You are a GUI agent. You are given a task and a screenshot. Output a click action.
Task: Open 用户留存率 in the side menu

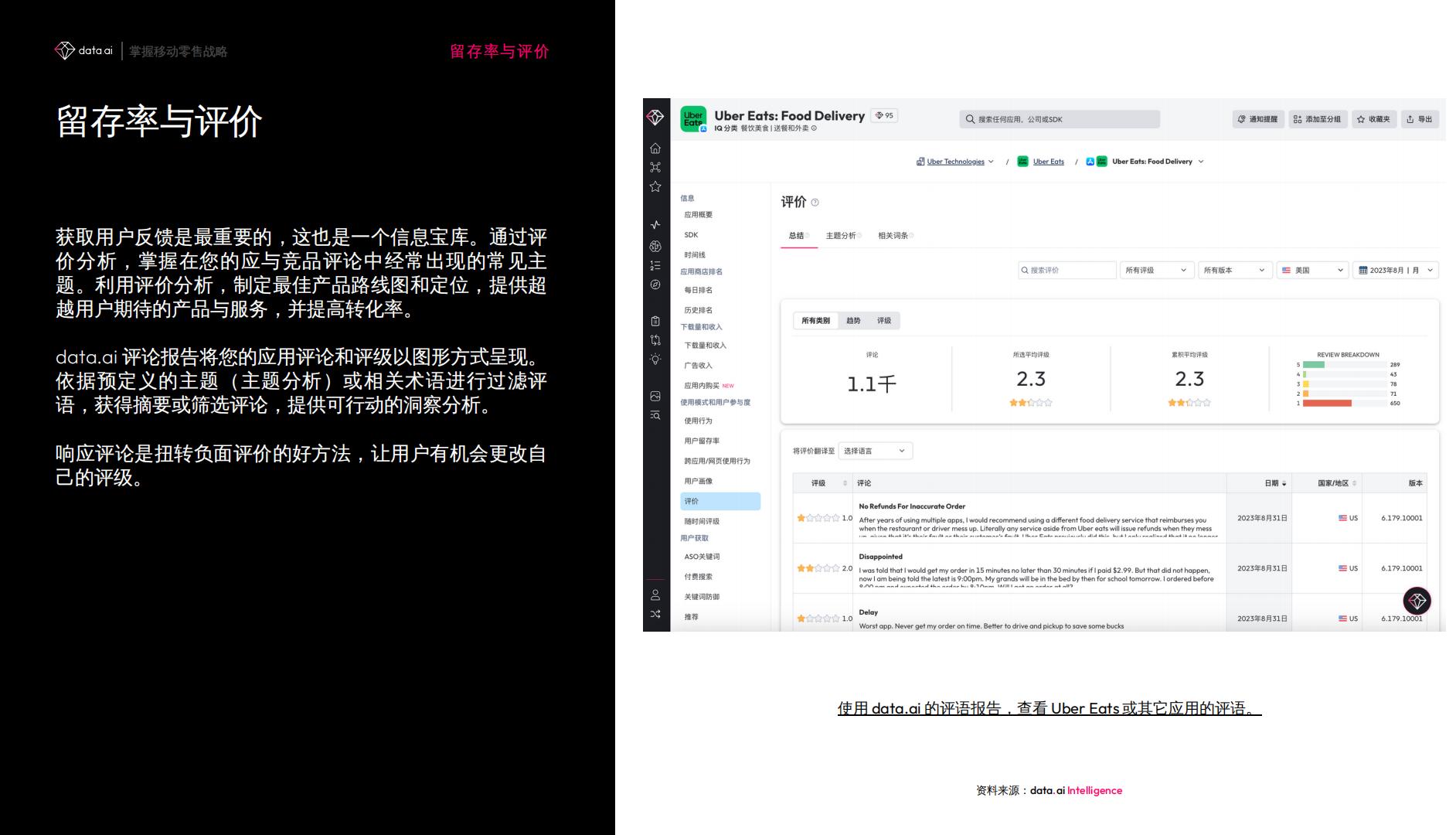point(702,441)
